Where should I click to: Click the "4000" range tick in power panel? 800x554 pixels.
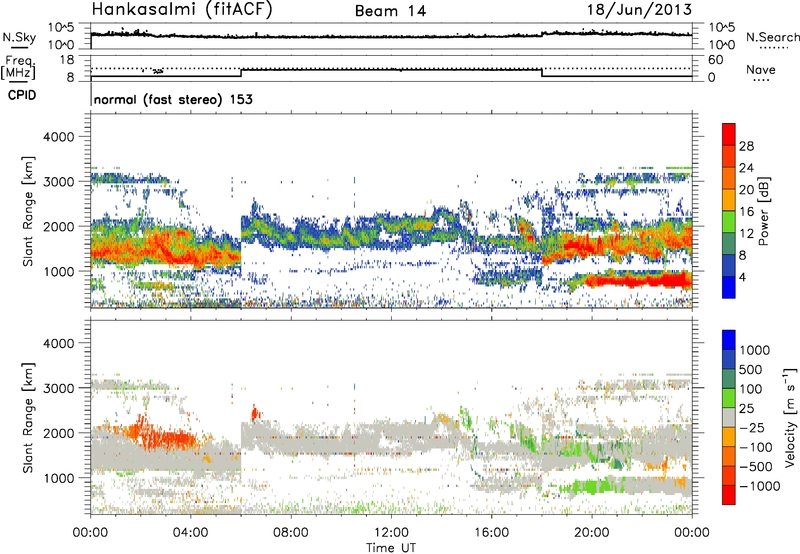[59, 137]
